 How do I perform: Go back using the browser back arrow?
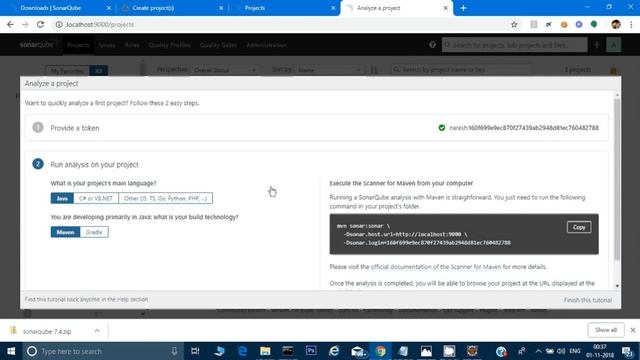(10, 24)
